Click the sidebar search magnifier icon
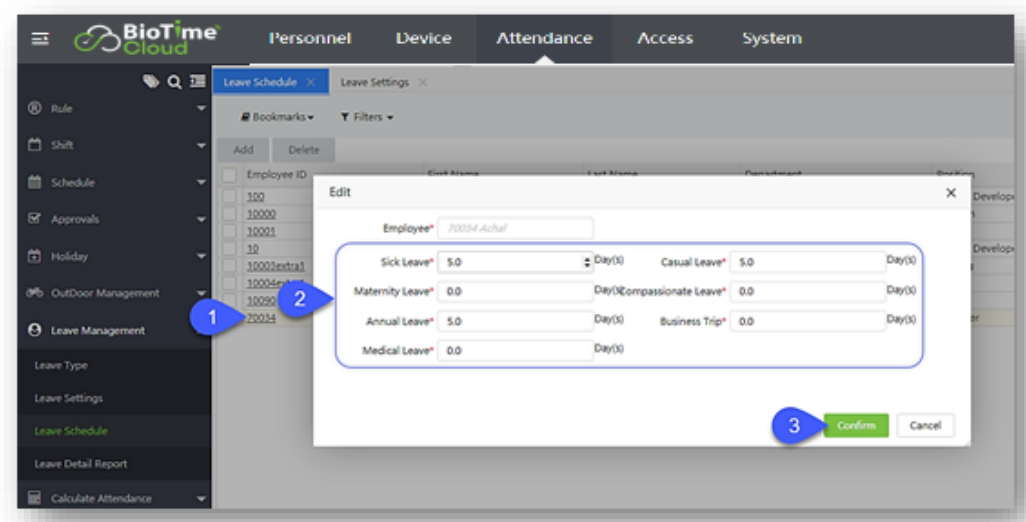The height and width of the screenshot is (522, 1026). pyautogui.click(x=174, y=82)
